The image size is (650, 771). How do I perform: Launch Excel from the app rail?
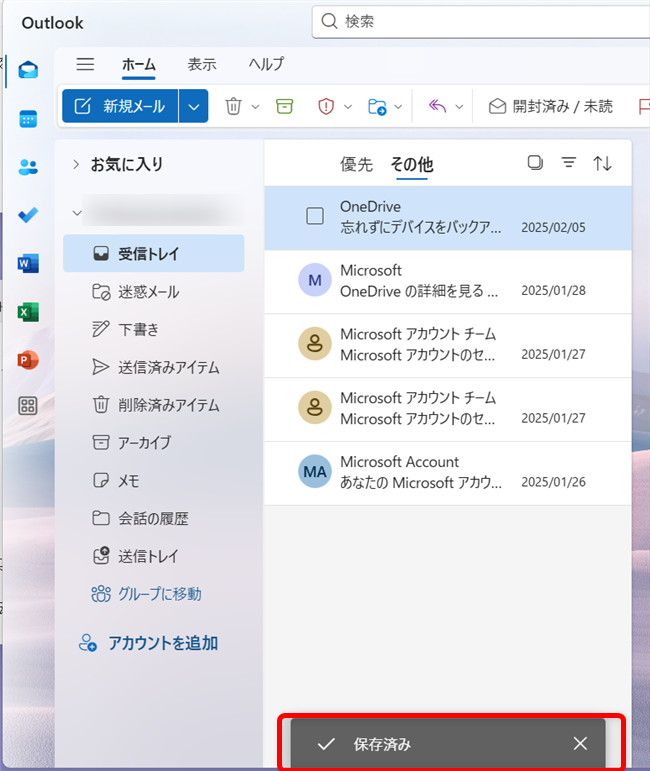click(x=28, y=312)
